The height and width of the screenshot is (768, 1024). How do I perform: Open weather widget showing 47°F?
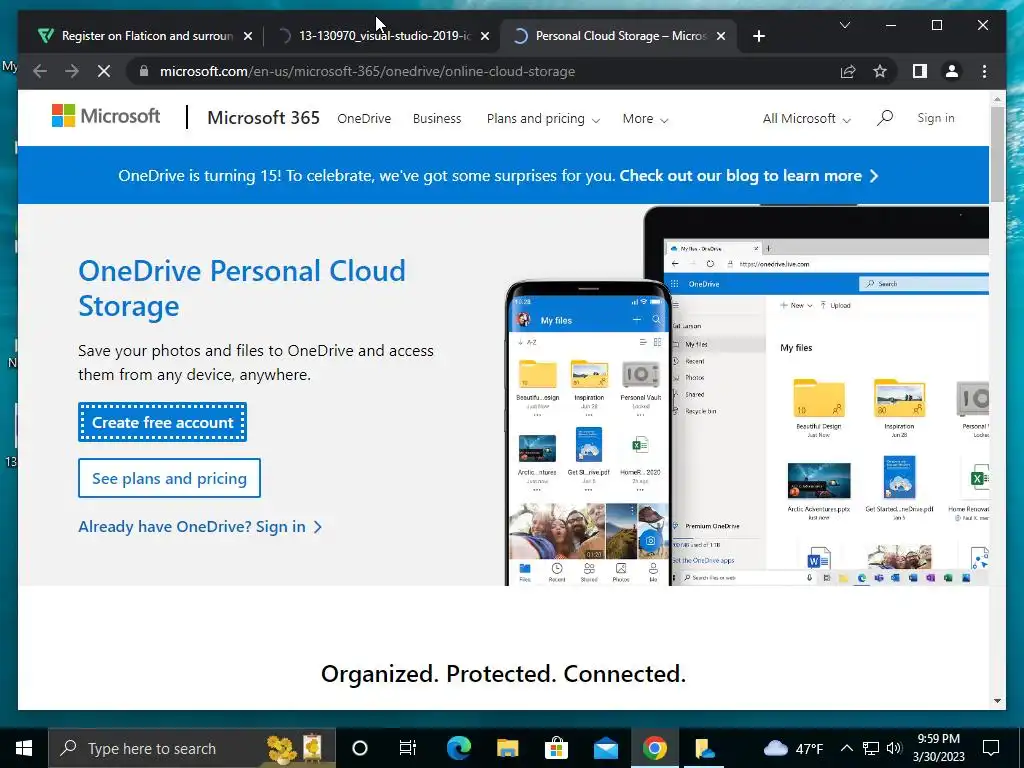coord(793,748)
